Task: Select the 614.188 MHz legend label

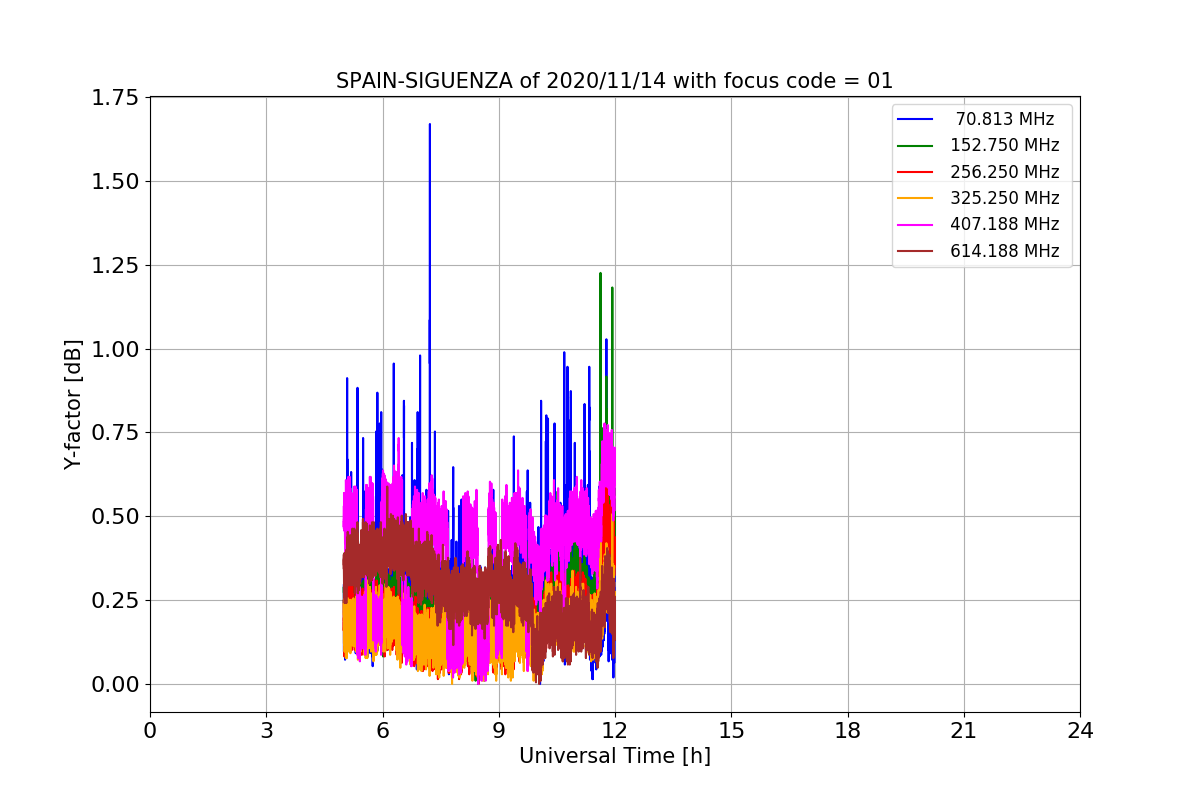Action: pyautogui.click(x=1005, y=251)
